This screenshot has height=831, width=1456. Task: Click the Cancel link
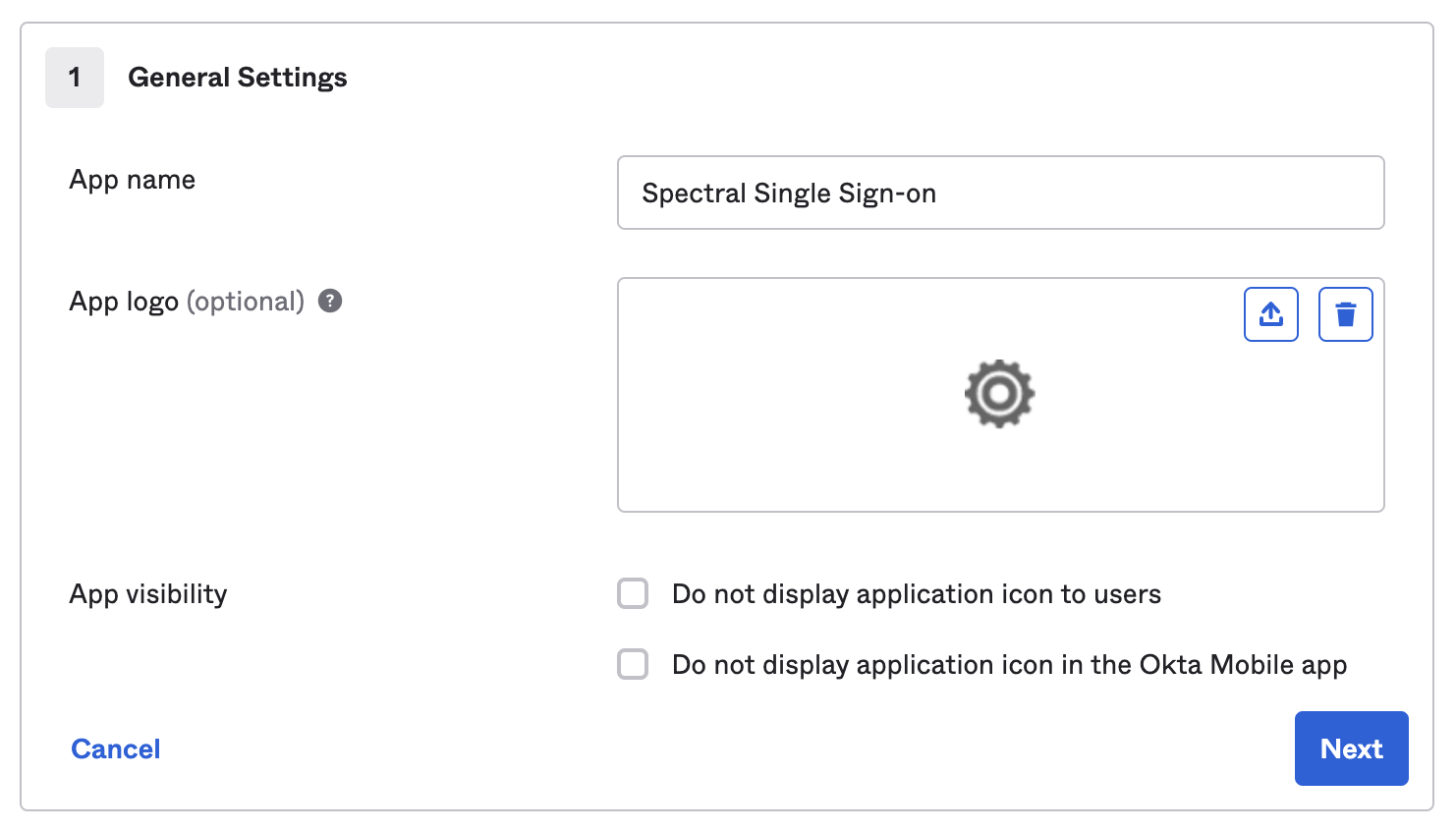coord(116,749)
